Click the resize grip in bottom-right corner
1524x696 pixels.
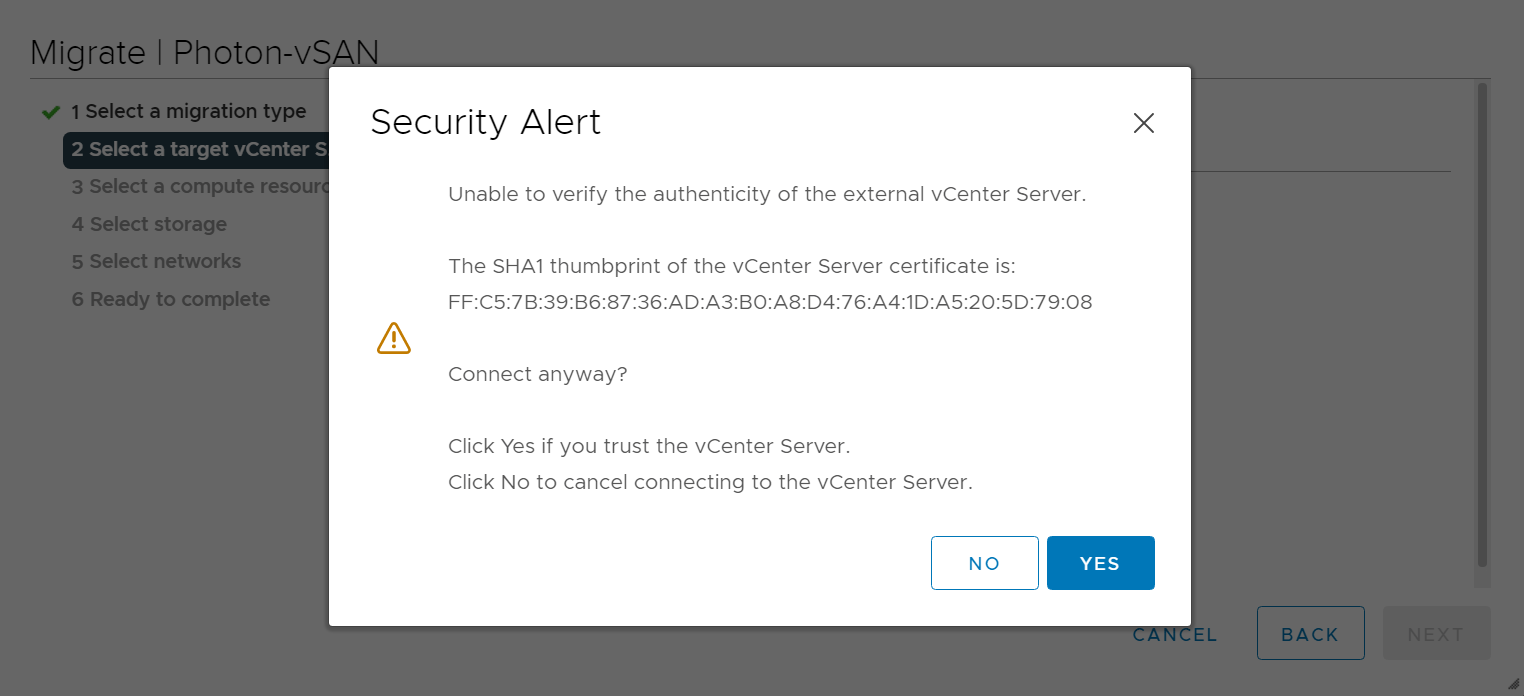coord(1513,685)
